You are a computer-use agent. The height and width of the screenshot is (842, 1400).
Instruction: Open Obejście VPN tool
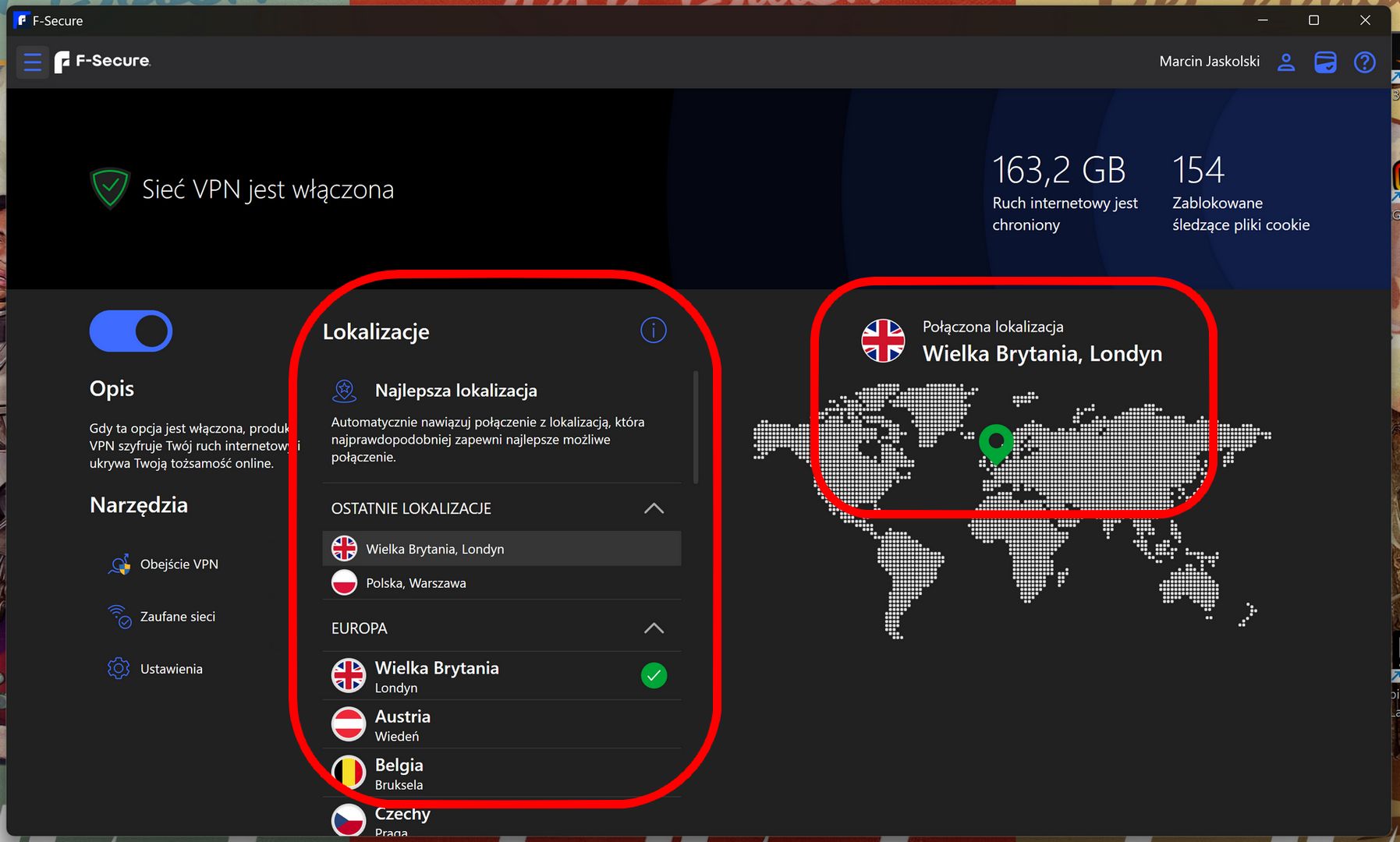click(x=163, y=564)
